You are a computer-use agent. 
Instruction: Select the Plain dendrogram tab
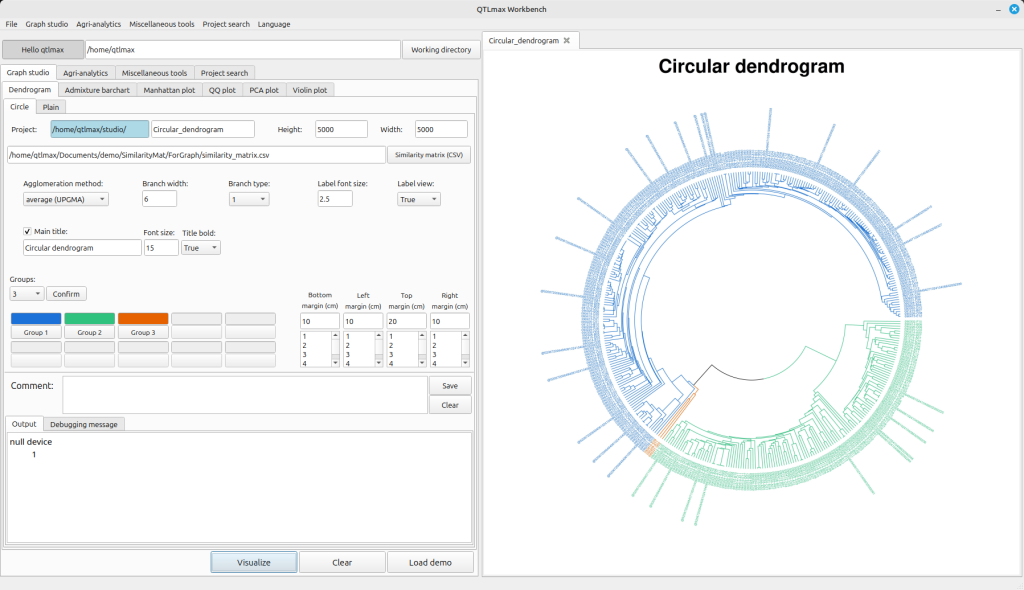tap(51, 106)
